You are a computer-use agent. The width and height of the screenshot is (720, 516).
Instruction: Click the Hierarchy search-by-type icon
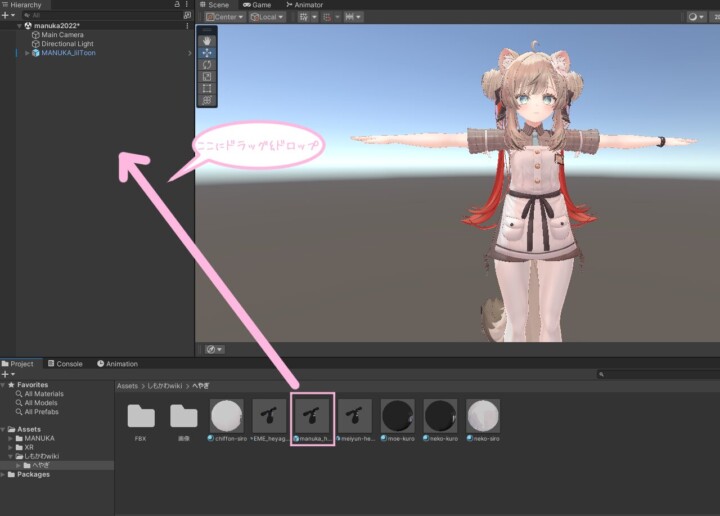(187, 15)
